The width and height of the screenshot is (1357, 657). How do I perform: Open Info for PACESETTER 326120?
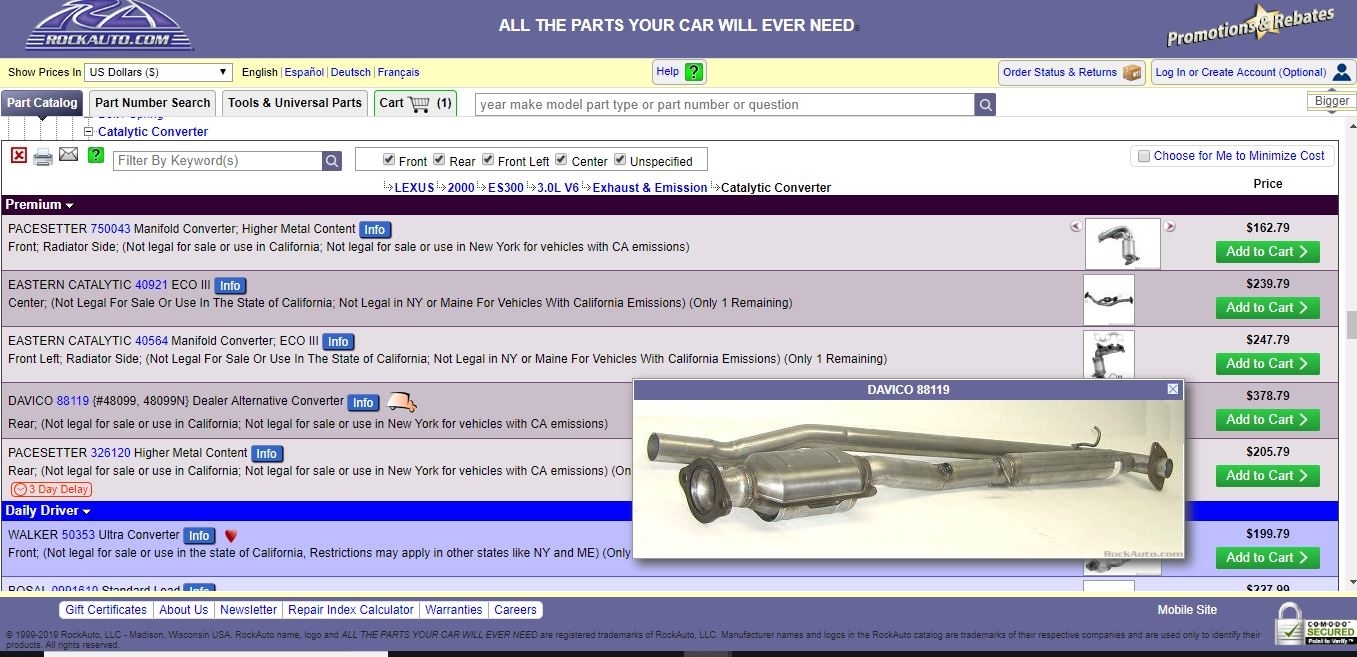[x=266, y=454]
